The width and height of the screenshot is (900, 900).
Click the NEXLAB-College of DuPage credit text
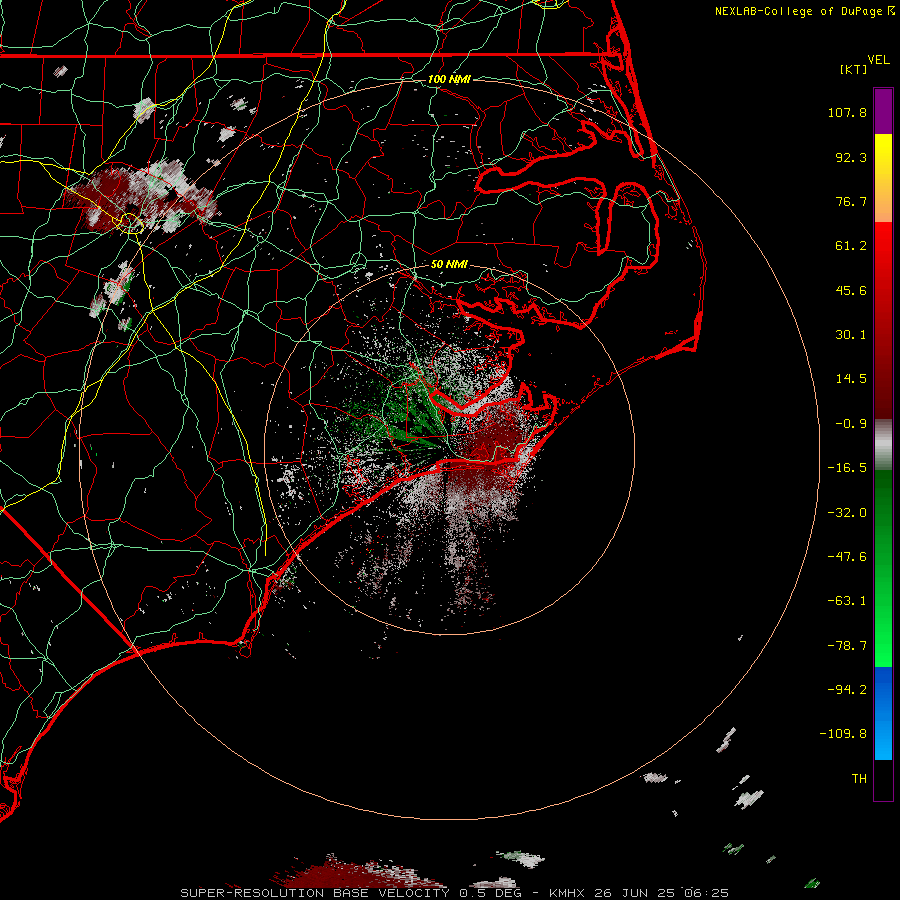798,11
